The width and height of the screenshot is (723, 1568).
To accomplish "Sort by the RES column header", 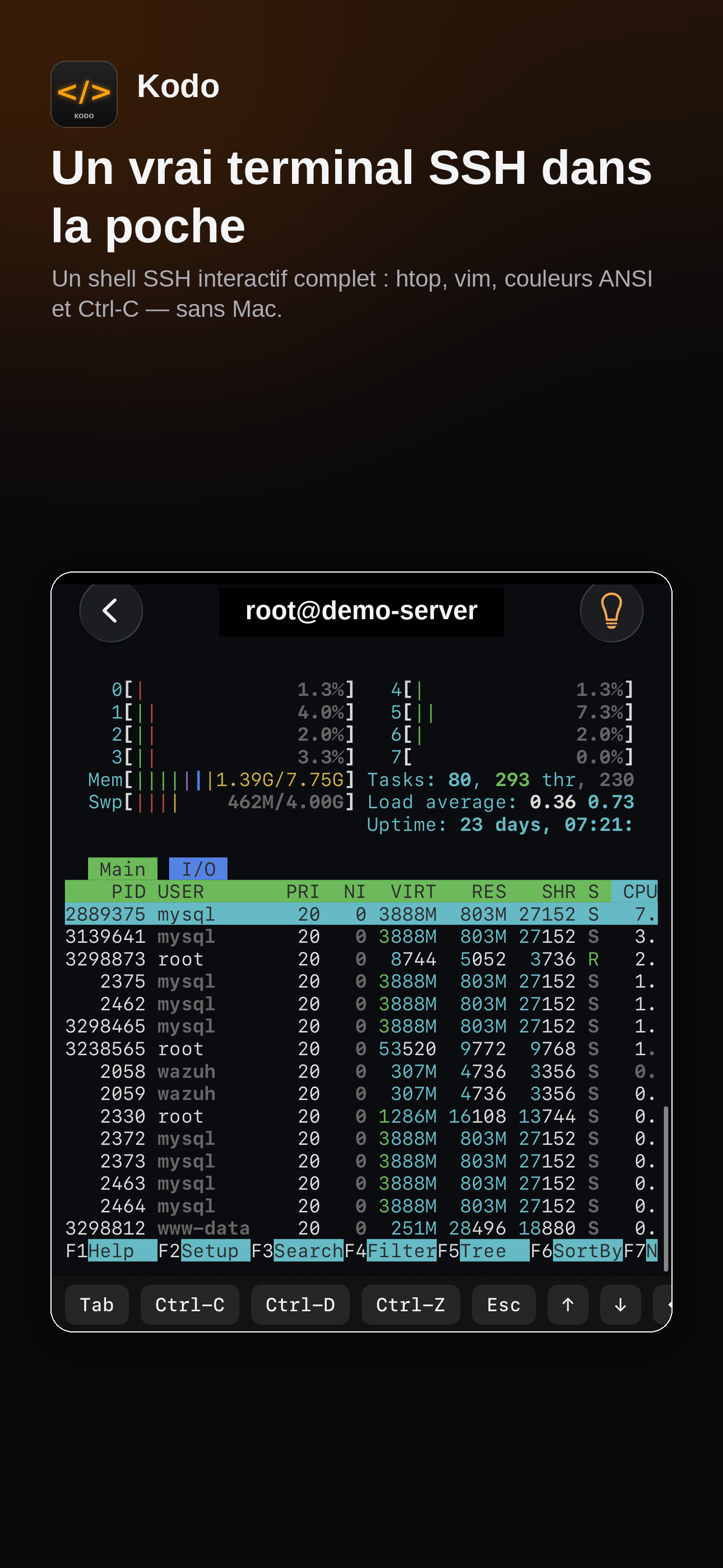I will [x=489, y=891].
